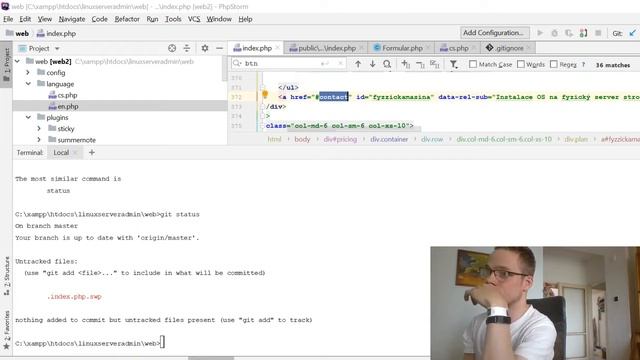Click the Stop square icon

[598, 33]
